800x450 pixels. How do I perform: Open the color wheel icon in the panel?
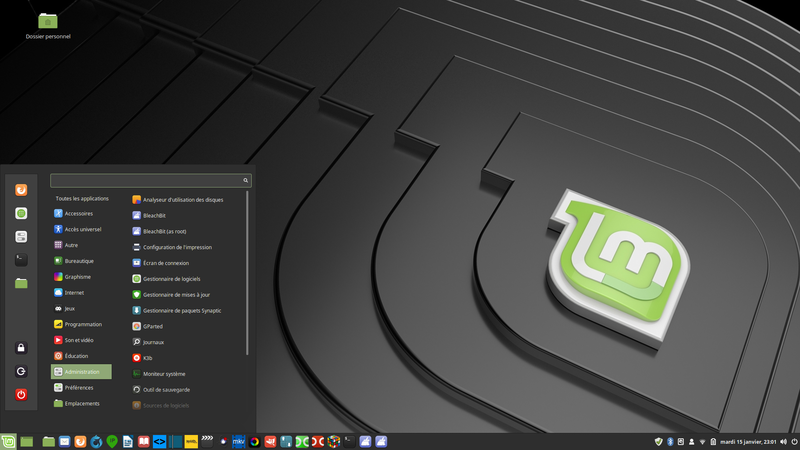[255, 442]
